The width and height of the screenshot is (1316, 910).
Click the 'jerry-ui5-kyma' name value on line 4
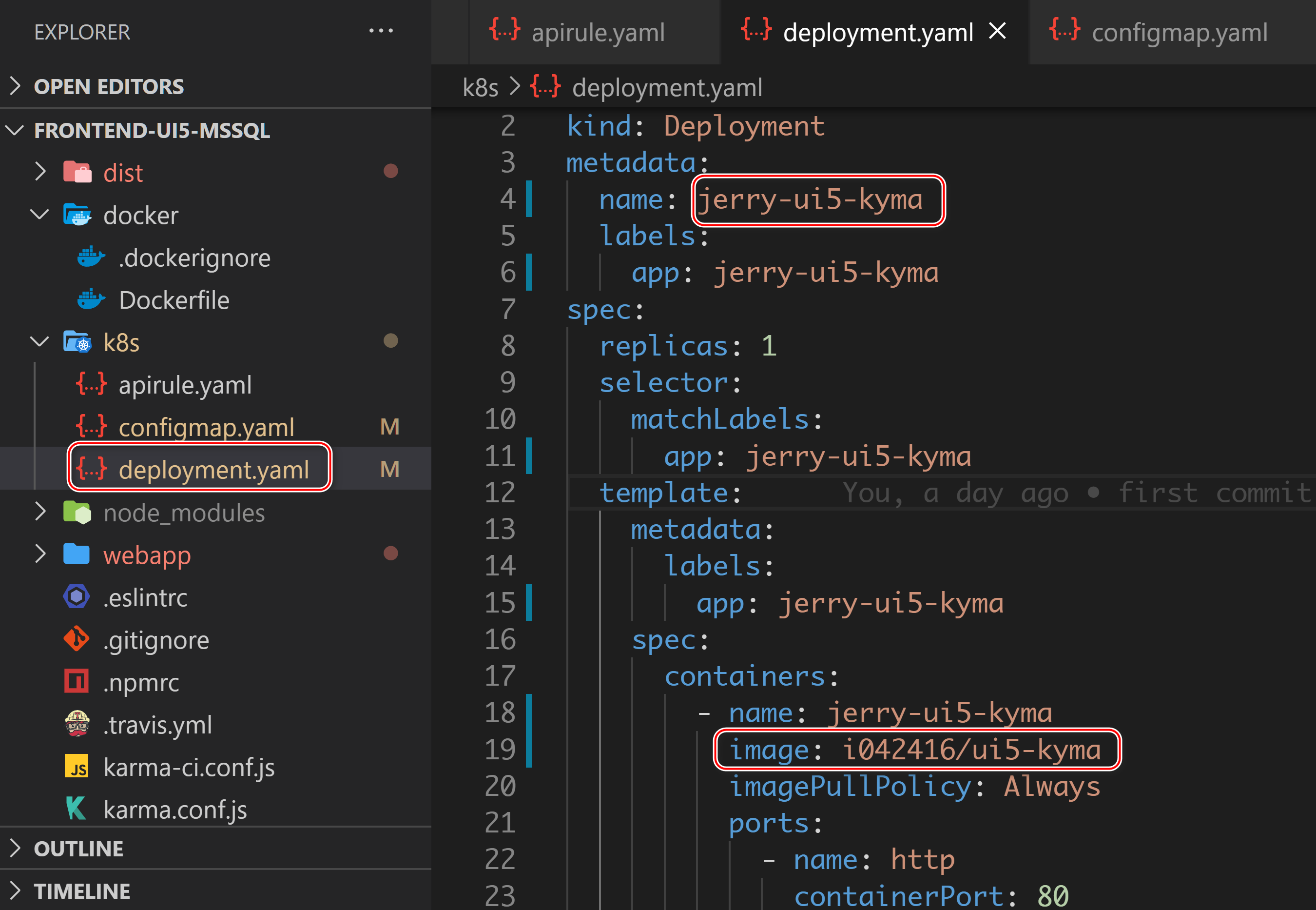click(810, 199)
